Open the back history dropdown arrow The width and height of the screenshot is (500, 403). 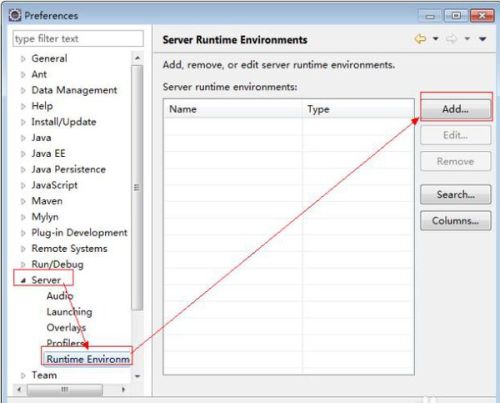tap(435, 39)
